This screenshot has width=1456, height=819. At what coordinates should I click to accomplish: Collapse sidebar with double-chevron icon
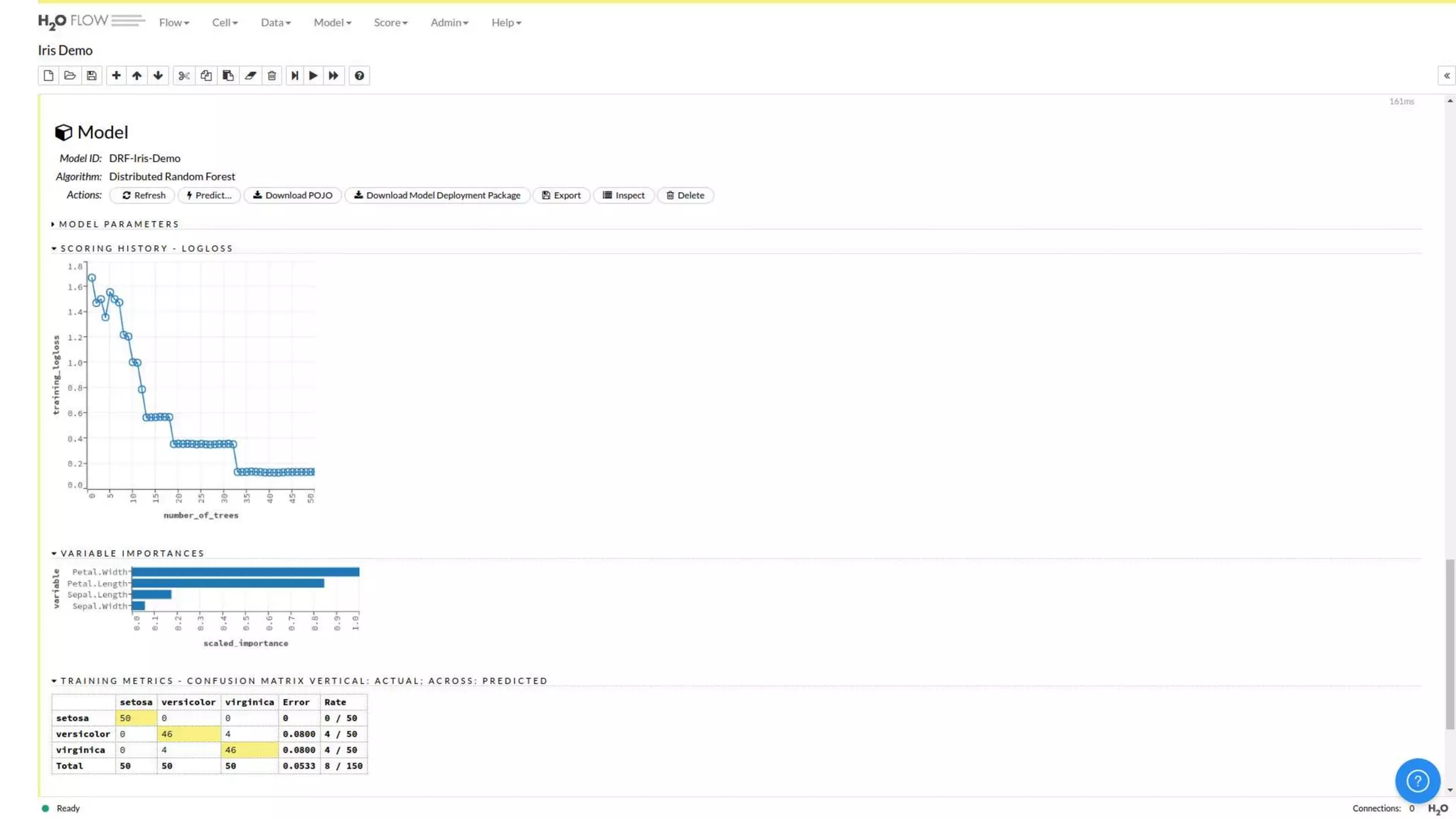click(x=1446, y=75)
